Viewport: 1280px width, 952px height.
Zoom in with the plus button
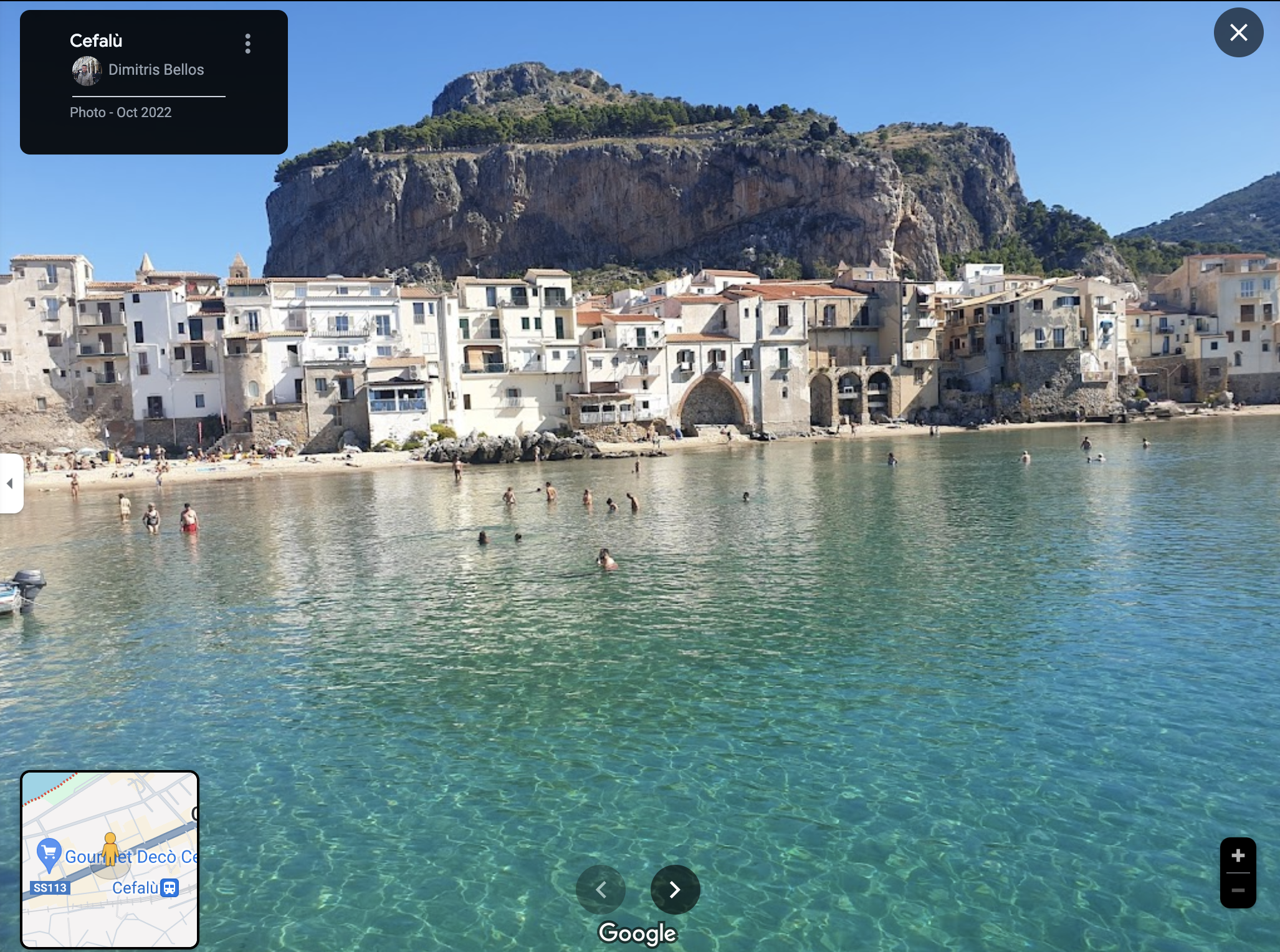[x=1238, y=855]
